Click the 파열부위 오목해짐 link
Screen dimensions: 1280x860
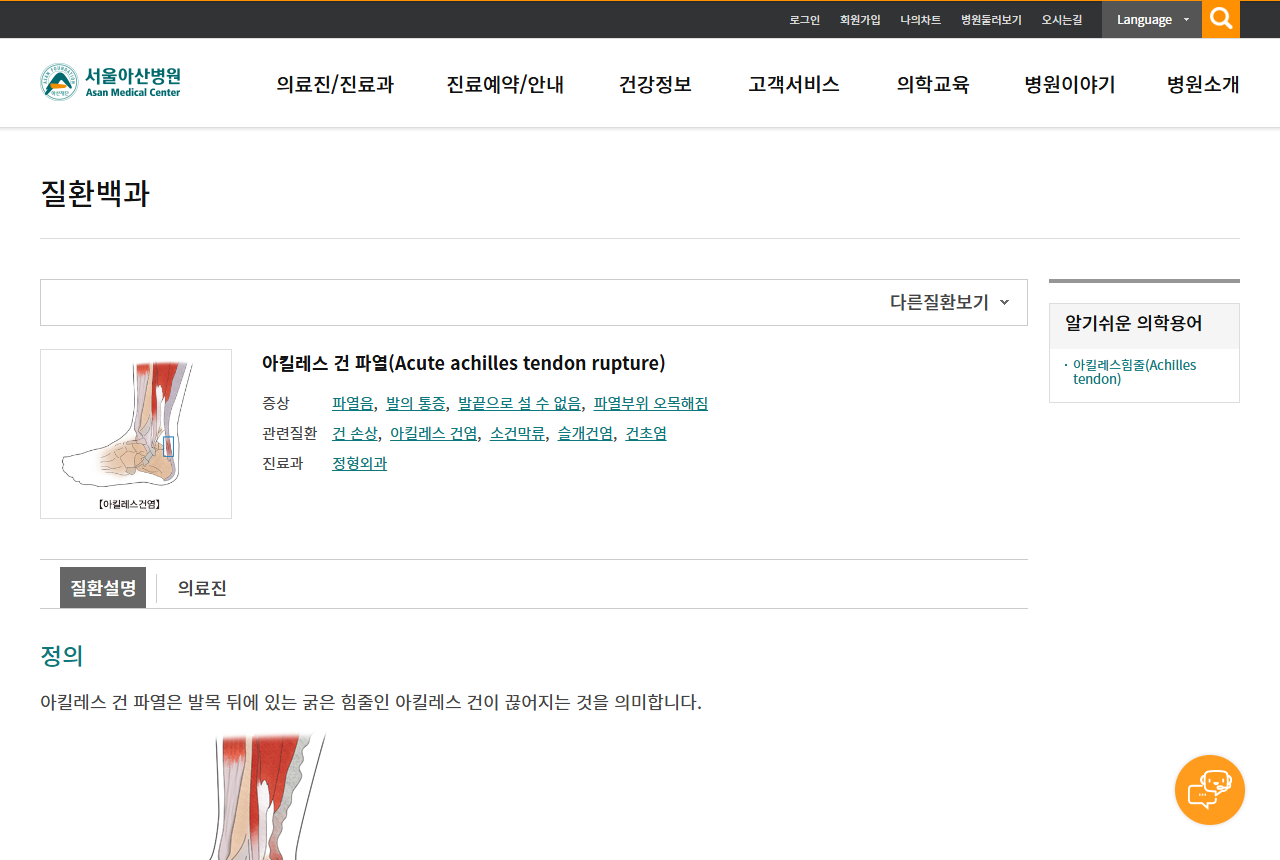tap(651, 404)
